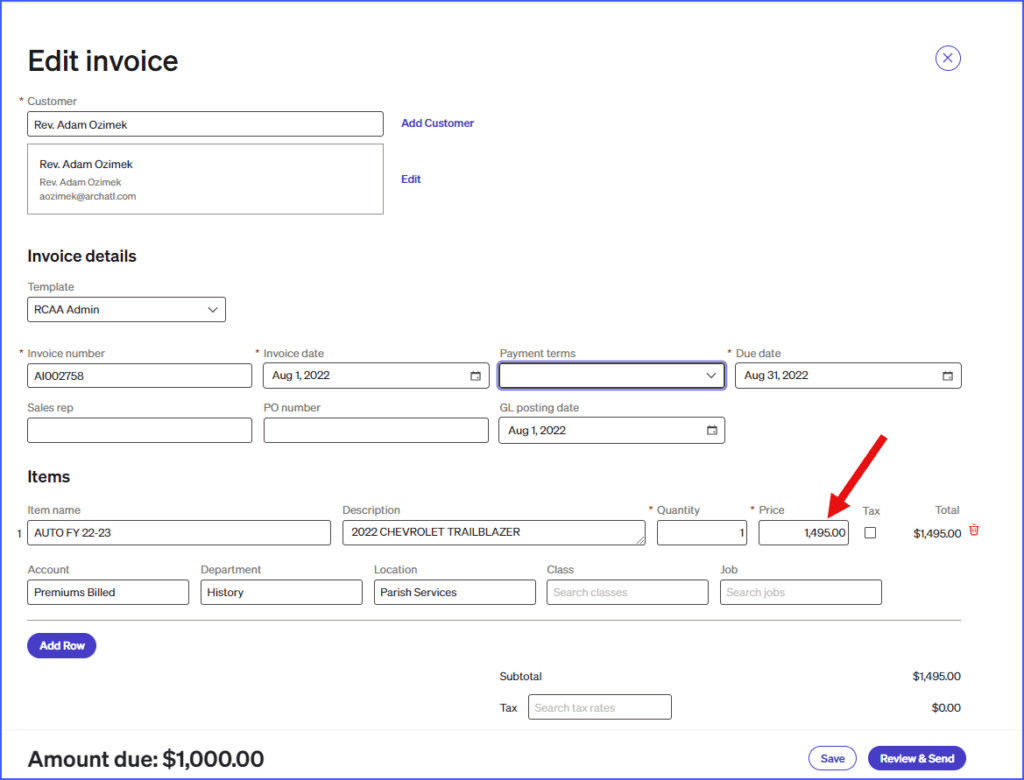1024x780 pixels.
Task: Open the Search tax rates field
Action: pos(599,708)
